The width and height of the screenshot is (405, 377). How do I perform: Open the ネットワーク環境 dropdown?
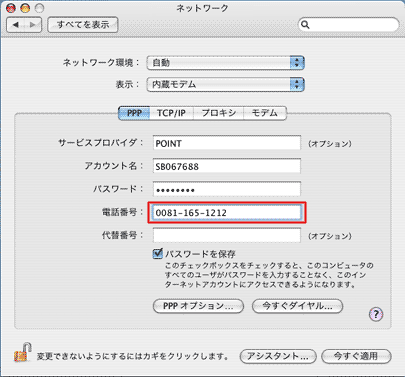225,63
